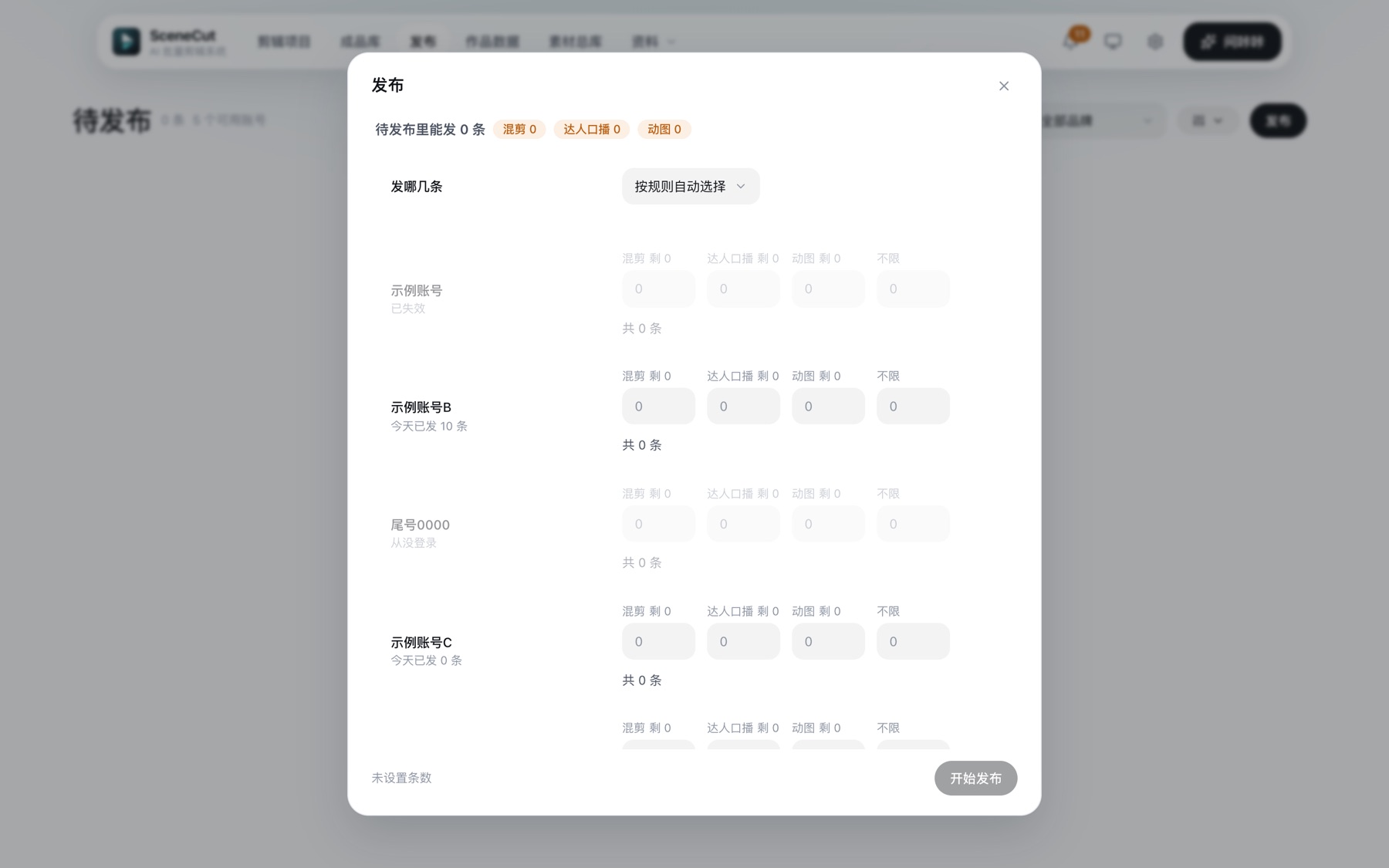Click 混剪 input for 尾号0000 account
This screenshot has width=1389, height=868.
[x=658, y=524]
